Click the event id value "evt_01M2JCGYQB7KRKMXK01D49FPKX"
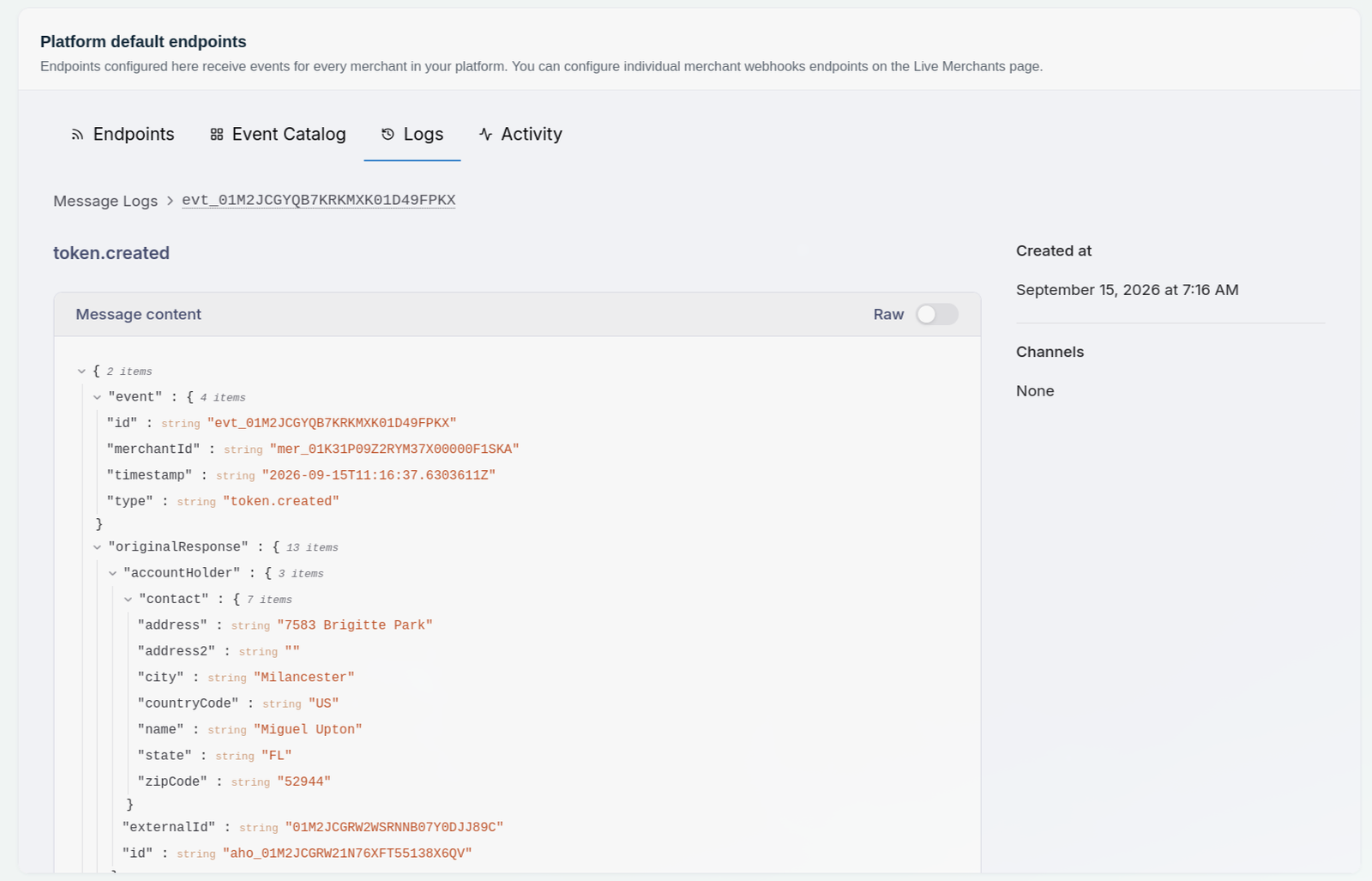The image size is (1372, 881). click(332, 423)
